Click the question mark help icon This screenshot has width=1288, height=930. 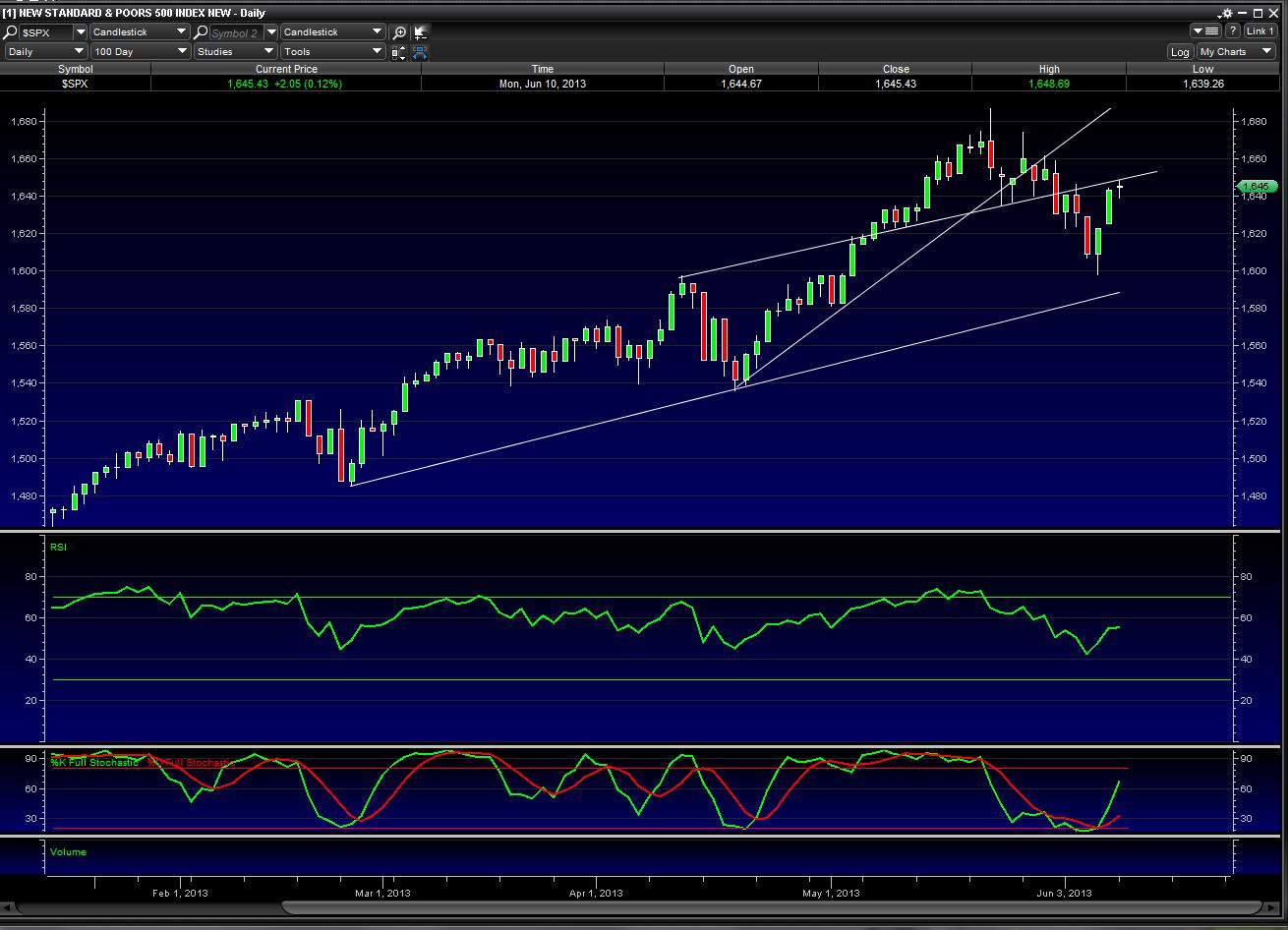1233,31
